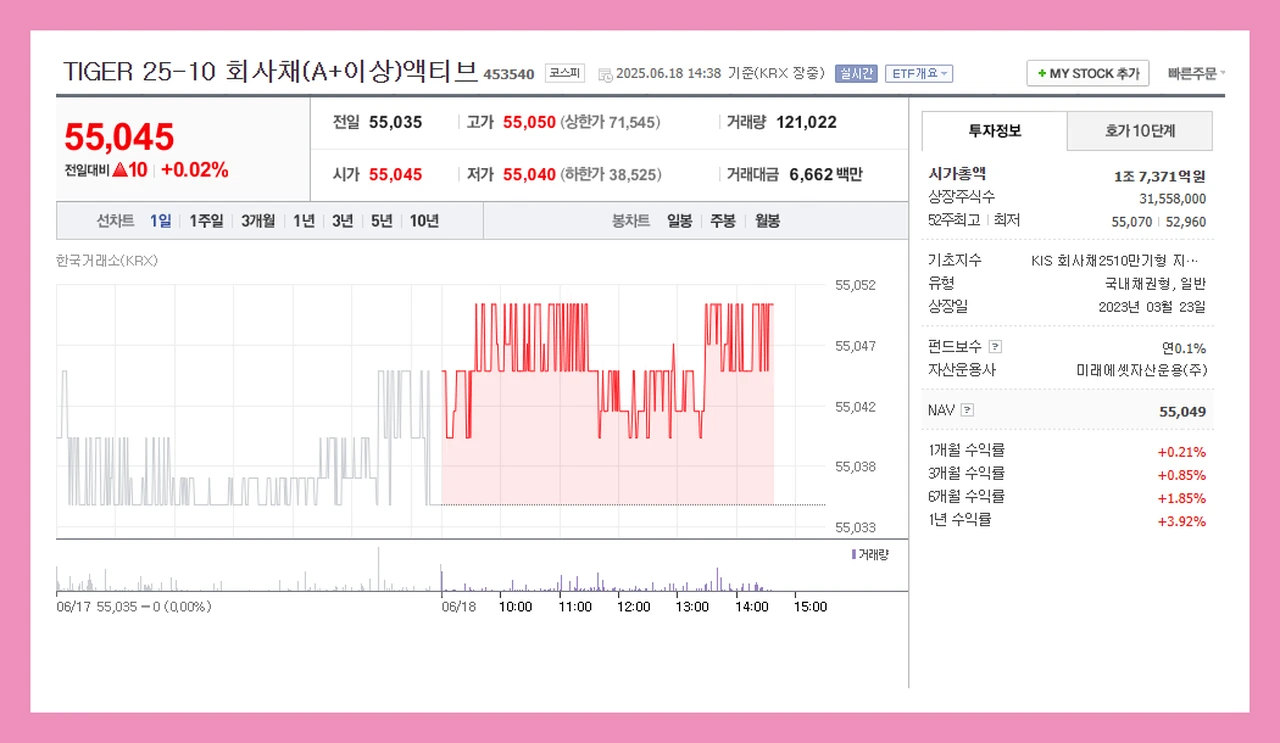Click the plus icon on MY STOCK 추가
The image size is (1280, 743).
[x=1042, y=74]
